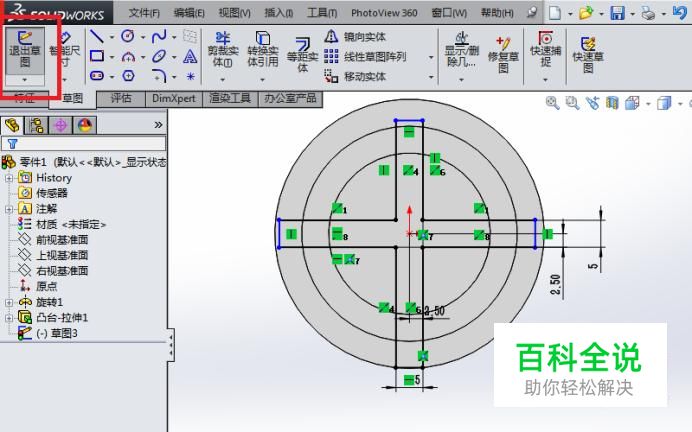Screen dimensions: 692x432
Task: Open the 工具(T) menu
Action: click(x=322, y=13)
